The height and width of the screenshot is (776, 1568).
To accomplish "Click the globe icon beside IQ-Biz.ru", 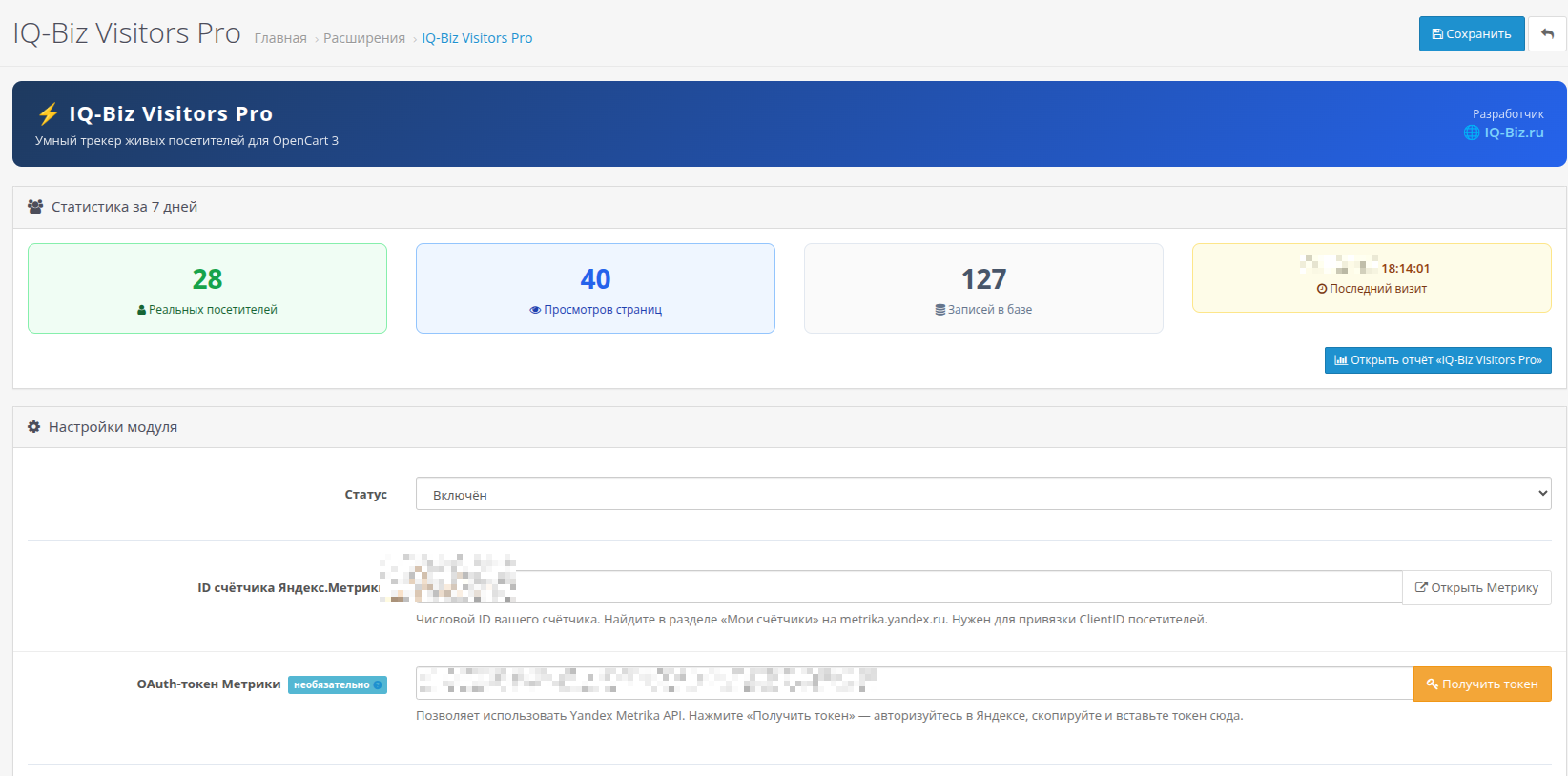I will coord(1472,133).
